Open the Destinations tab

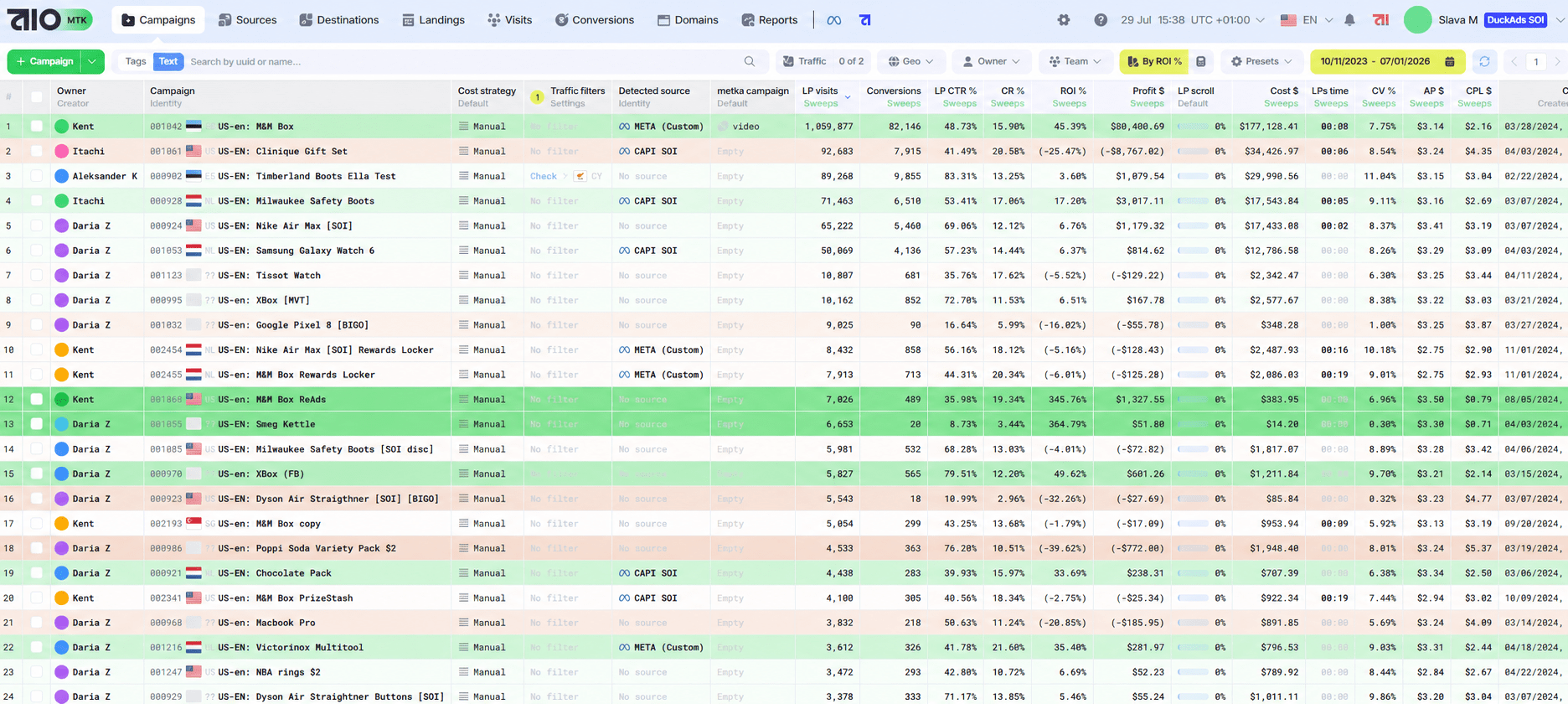(x=339, y=20)
